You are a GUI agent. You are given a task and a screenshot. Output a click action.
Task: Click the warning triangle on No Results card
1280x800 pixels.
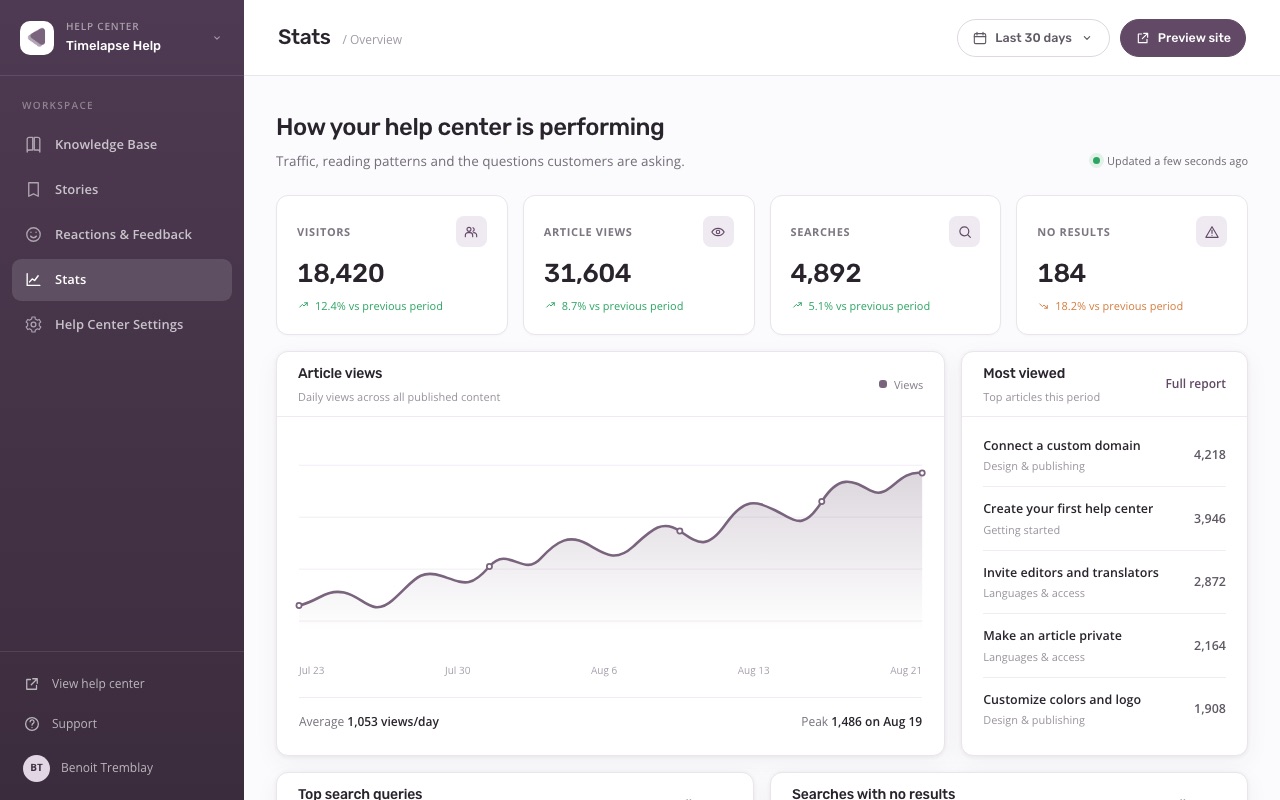(x=1211, y=232)
